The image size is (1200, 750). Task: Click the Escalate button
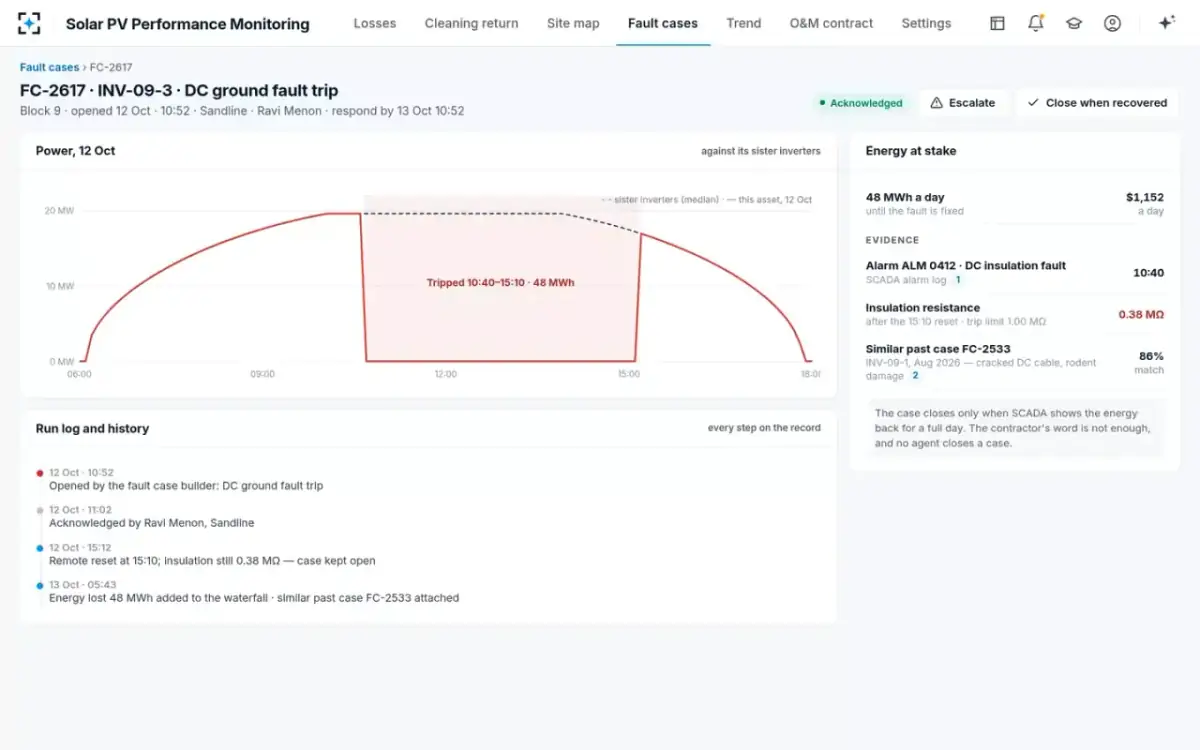pos(962,103)
